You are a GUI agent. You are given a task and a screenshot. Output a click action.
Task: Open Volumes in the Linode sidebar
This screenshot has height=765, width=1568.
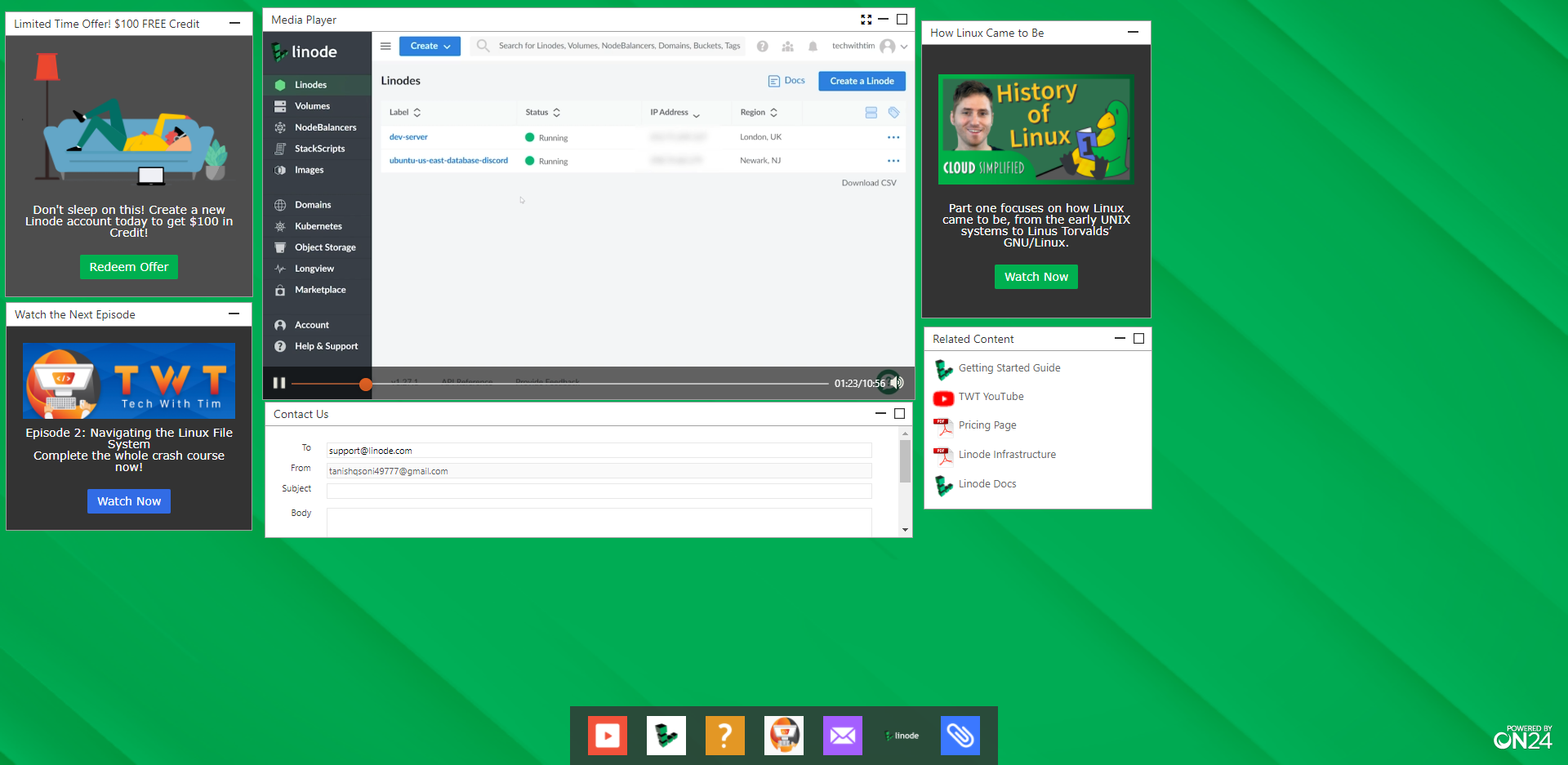coord(317,106)
